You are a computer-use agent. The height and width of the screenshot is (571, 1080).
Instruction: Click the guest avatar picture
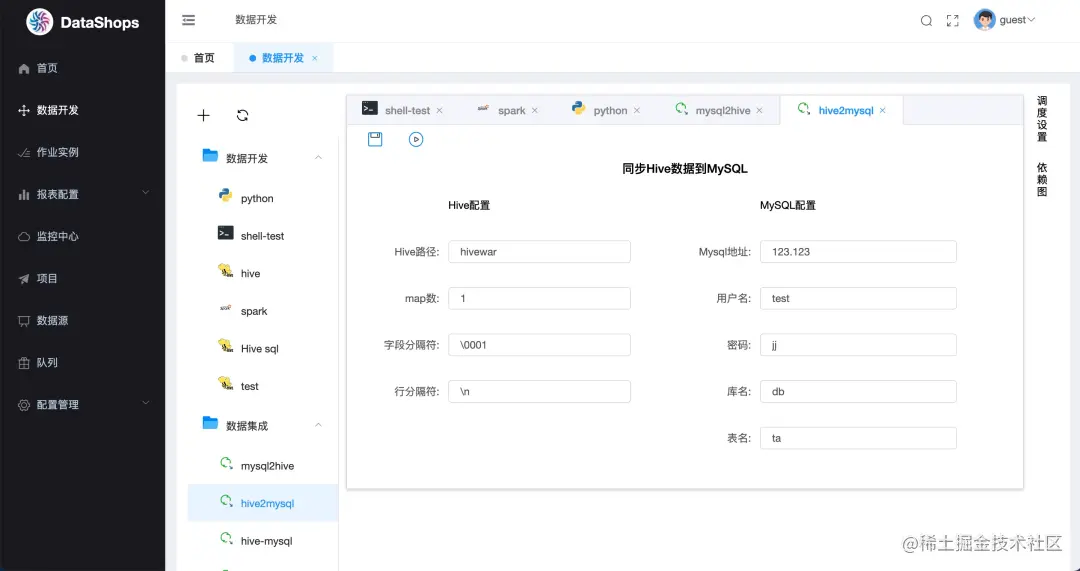[984, 20]
